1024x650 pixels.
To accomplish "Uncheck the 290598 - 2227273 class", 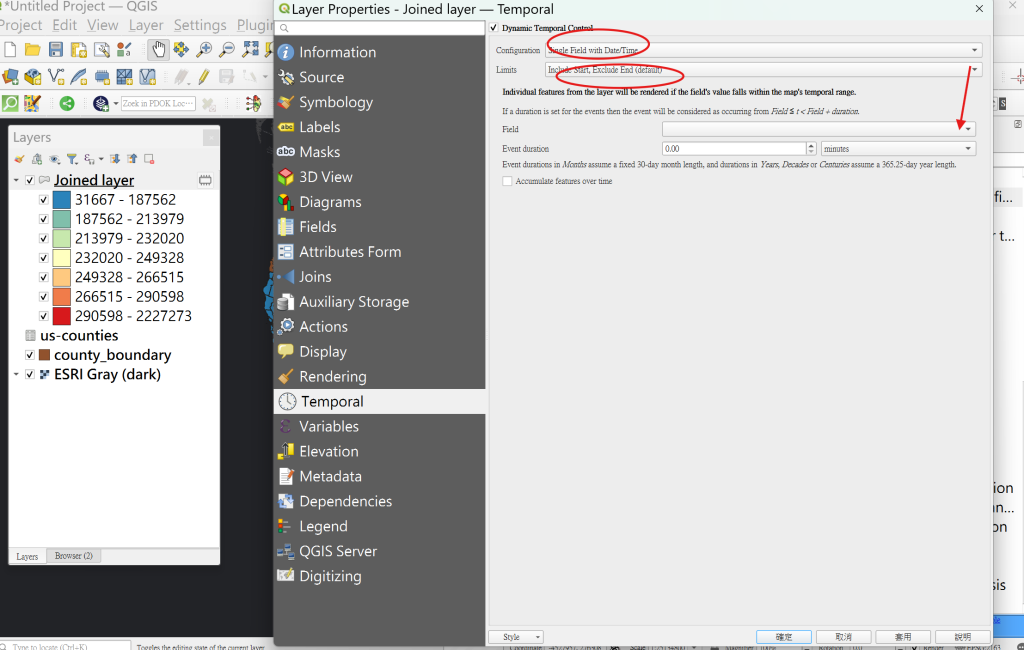I will 44,316.
